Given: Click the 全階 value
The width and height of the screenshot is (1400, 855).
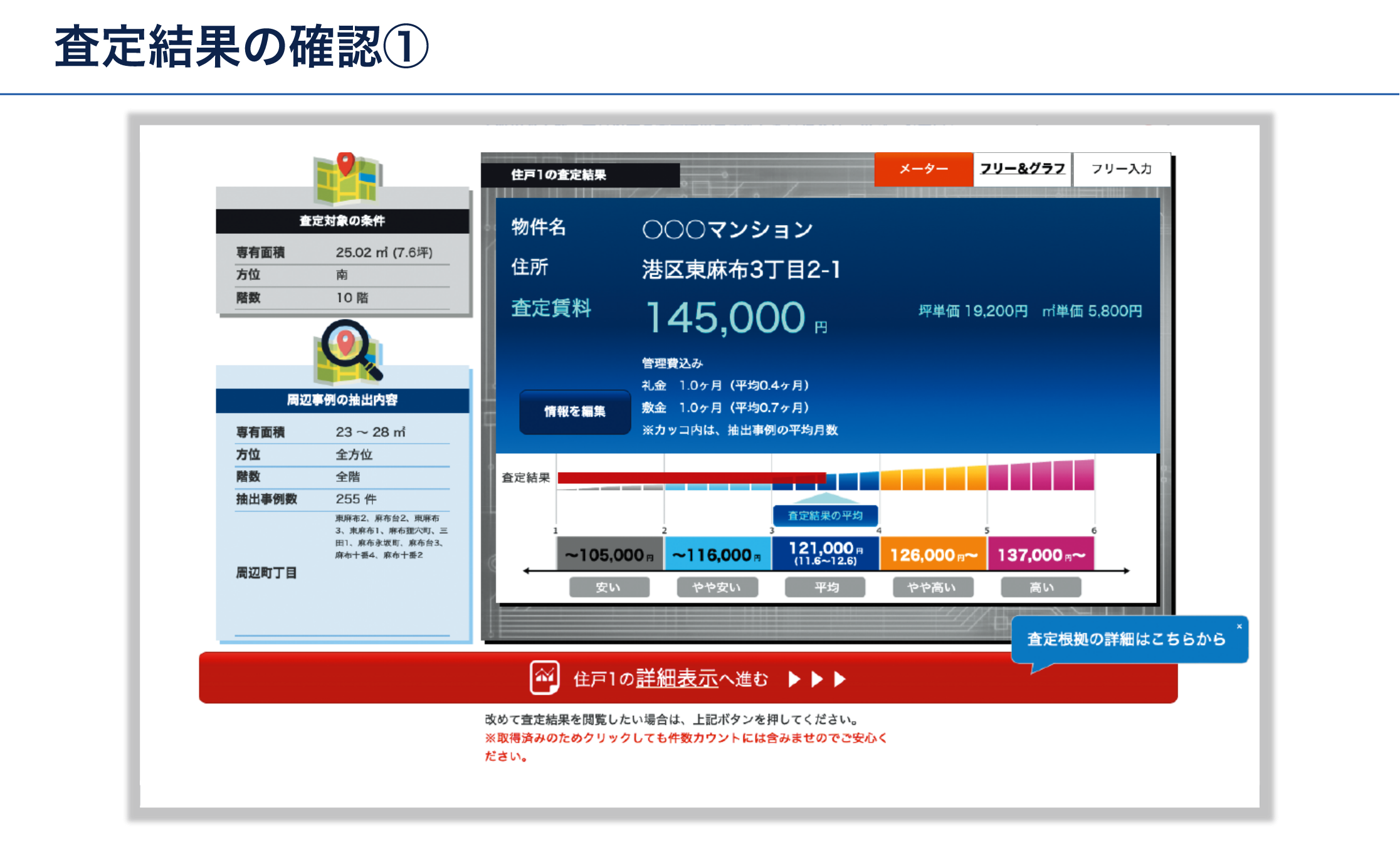Looking at the screenshot, I should pos(348,476).
